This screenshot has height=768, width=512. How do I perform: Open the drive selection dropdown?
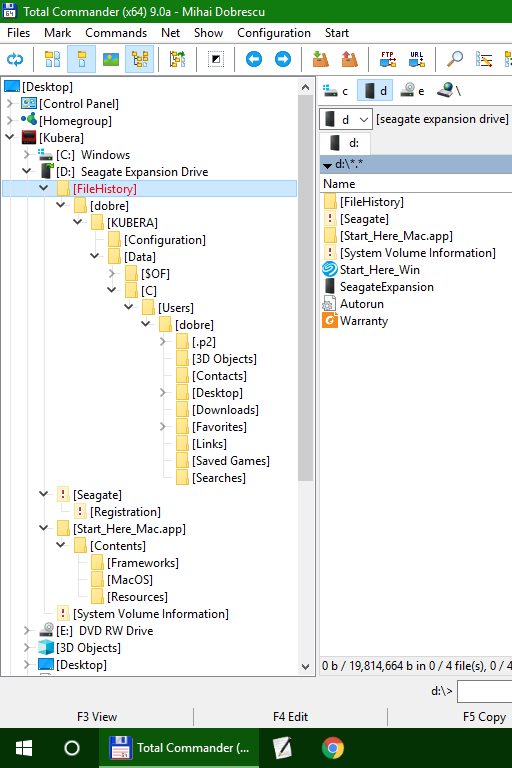(x=346, y=120)
